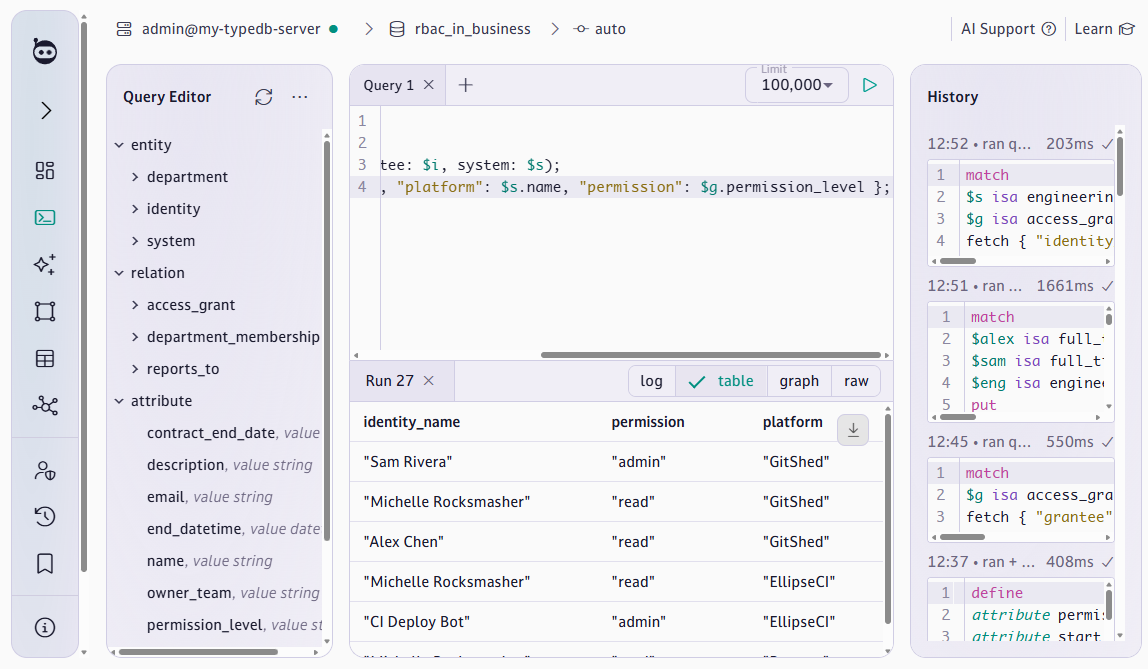The width and height of the screenshot is (1148, 669).
Task: Close the Query 1 tab
Action: point(429,85)
